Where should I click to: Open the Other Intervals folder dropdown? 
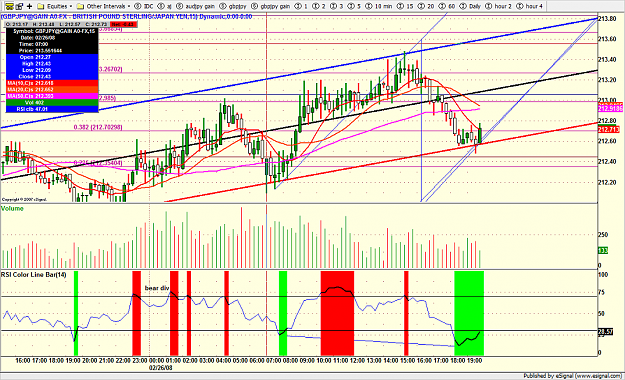coord(104,6)
